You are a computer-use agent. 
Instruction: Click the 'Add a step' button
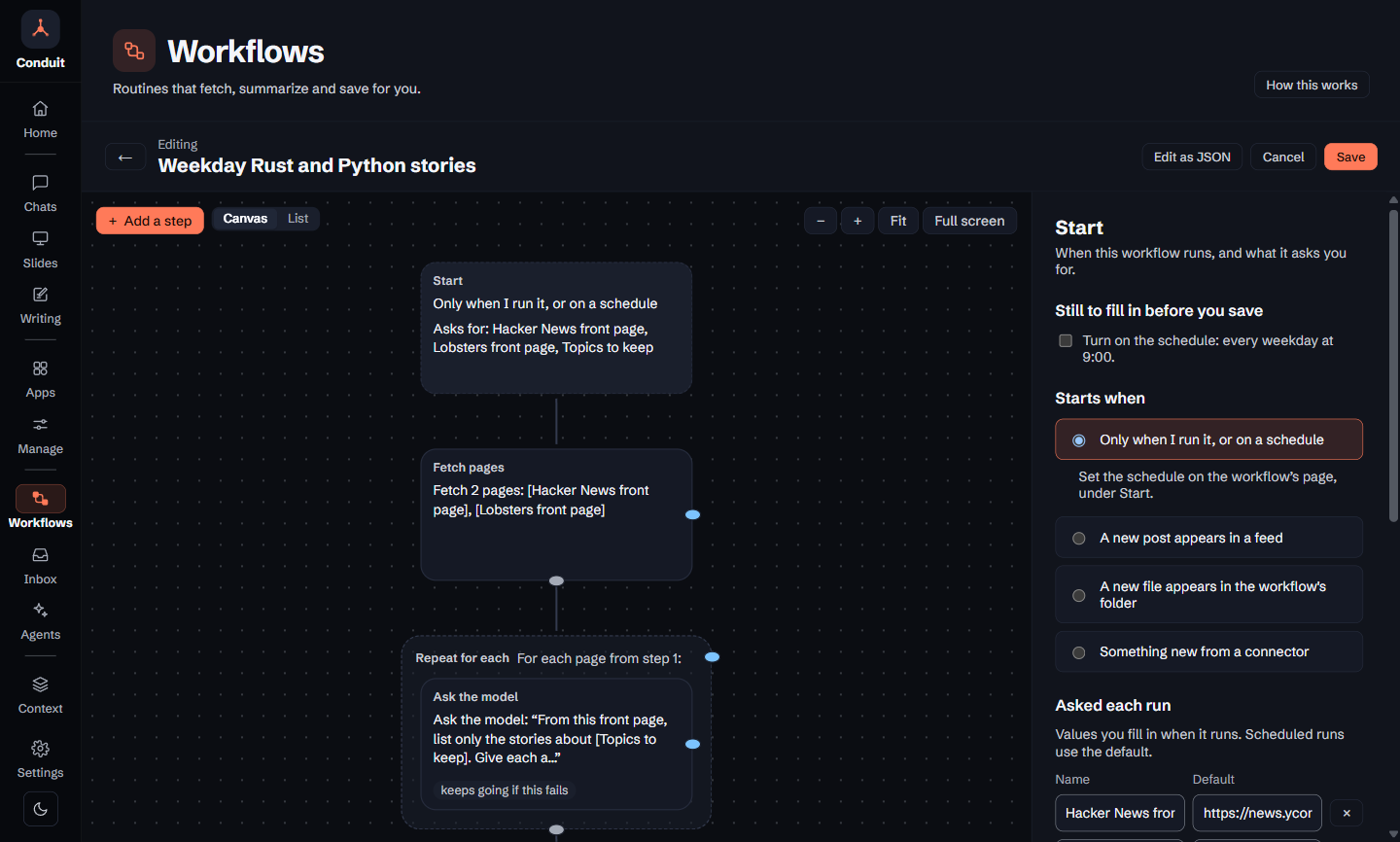pyautogui.click(x=150, y=221)
